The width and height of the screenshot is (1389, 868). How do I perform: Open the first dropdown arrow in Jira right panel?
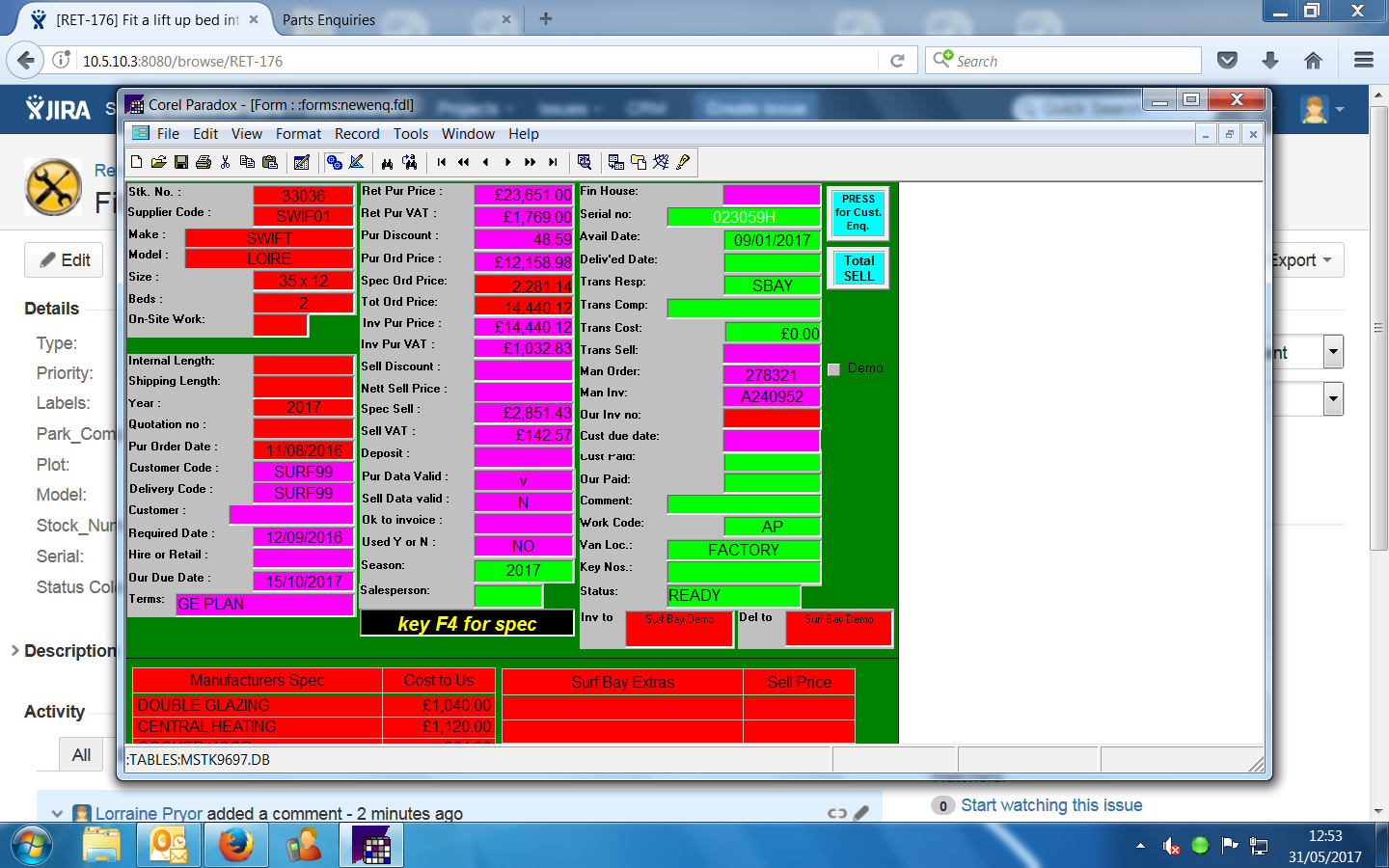(1333, 351)
